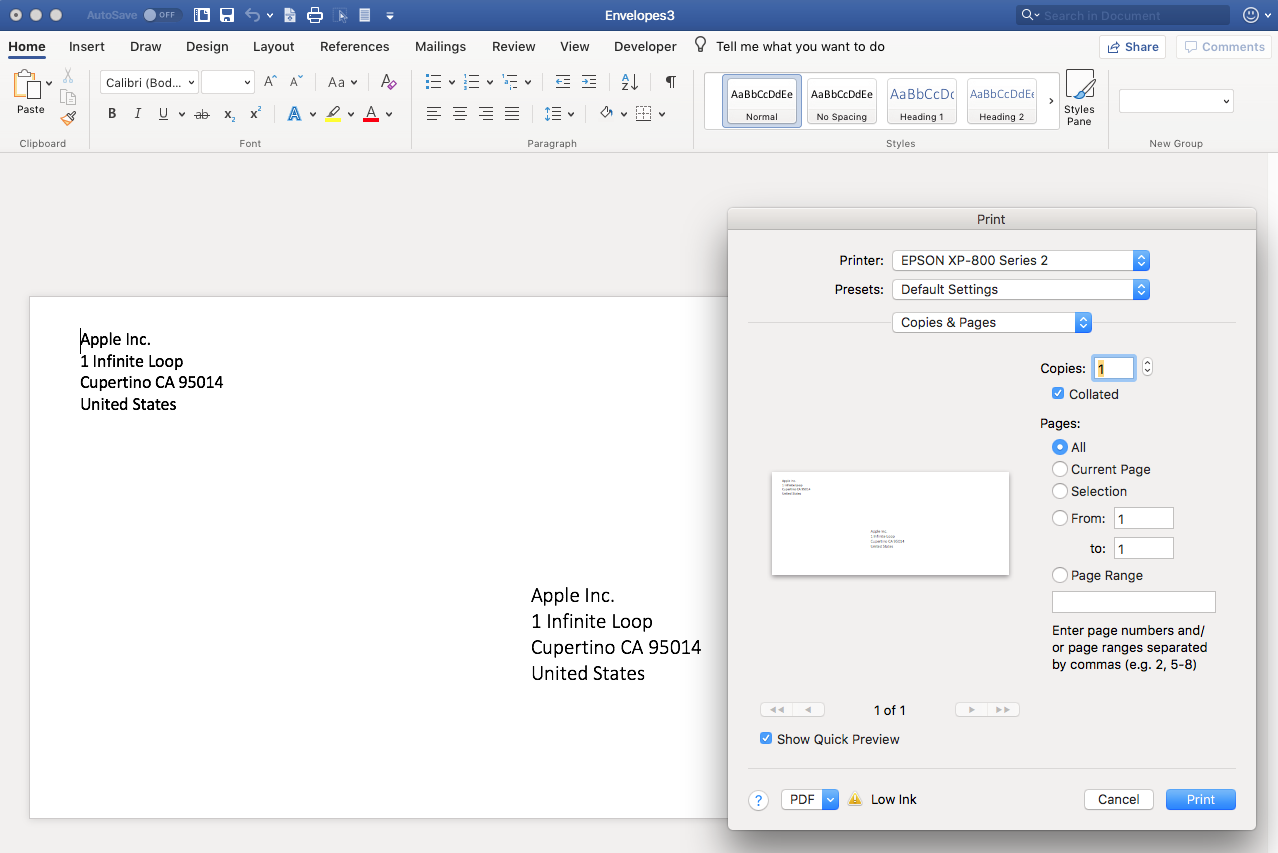The image size is (1278, 853).
Task: Apply the Heading 1 style
Action: (x=922, y=101)
